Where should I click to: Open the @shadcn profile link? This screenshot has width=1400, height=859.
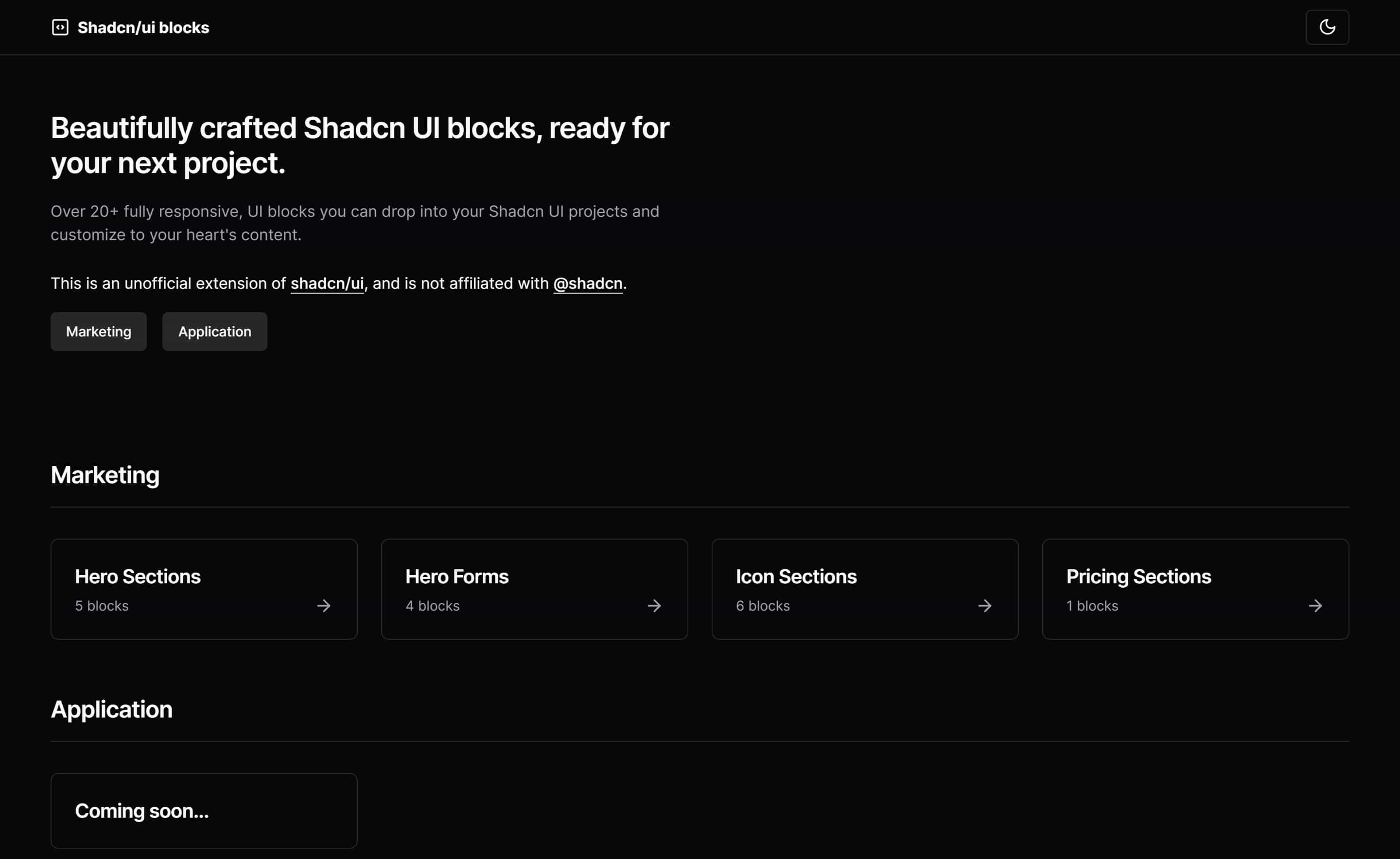click(588, 283)
